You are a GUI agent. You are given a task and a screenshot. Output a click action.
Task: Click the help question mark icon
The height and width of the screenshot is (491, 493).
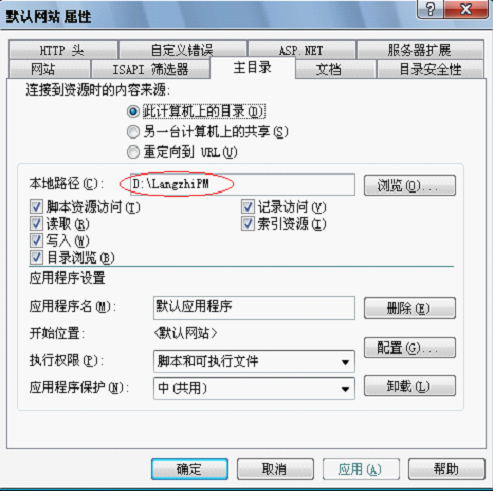point(430,9)
